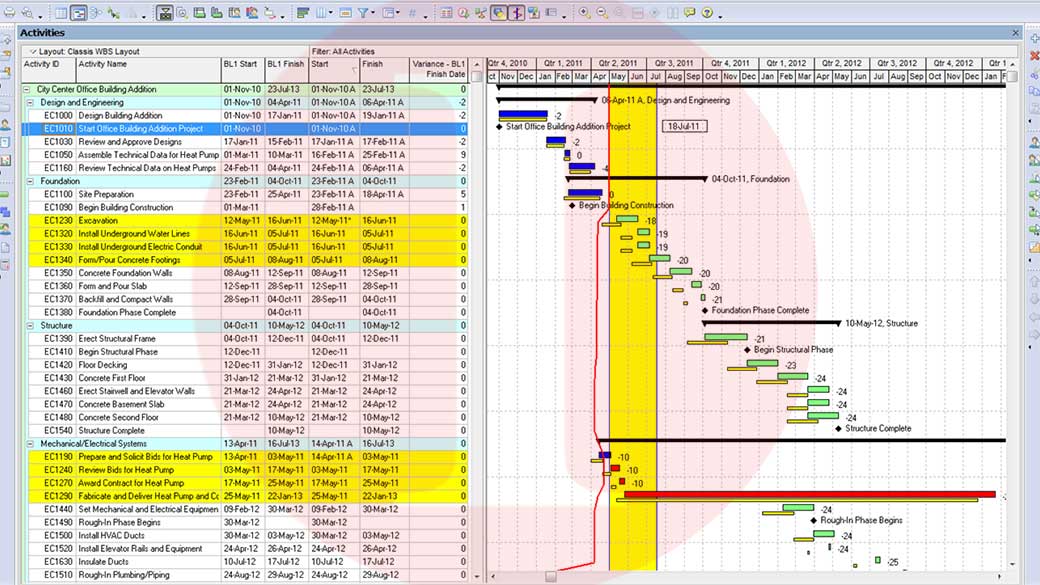
Task: Toggle the Progress Line button
Action: pyautogui.click(x=516, y=13)
